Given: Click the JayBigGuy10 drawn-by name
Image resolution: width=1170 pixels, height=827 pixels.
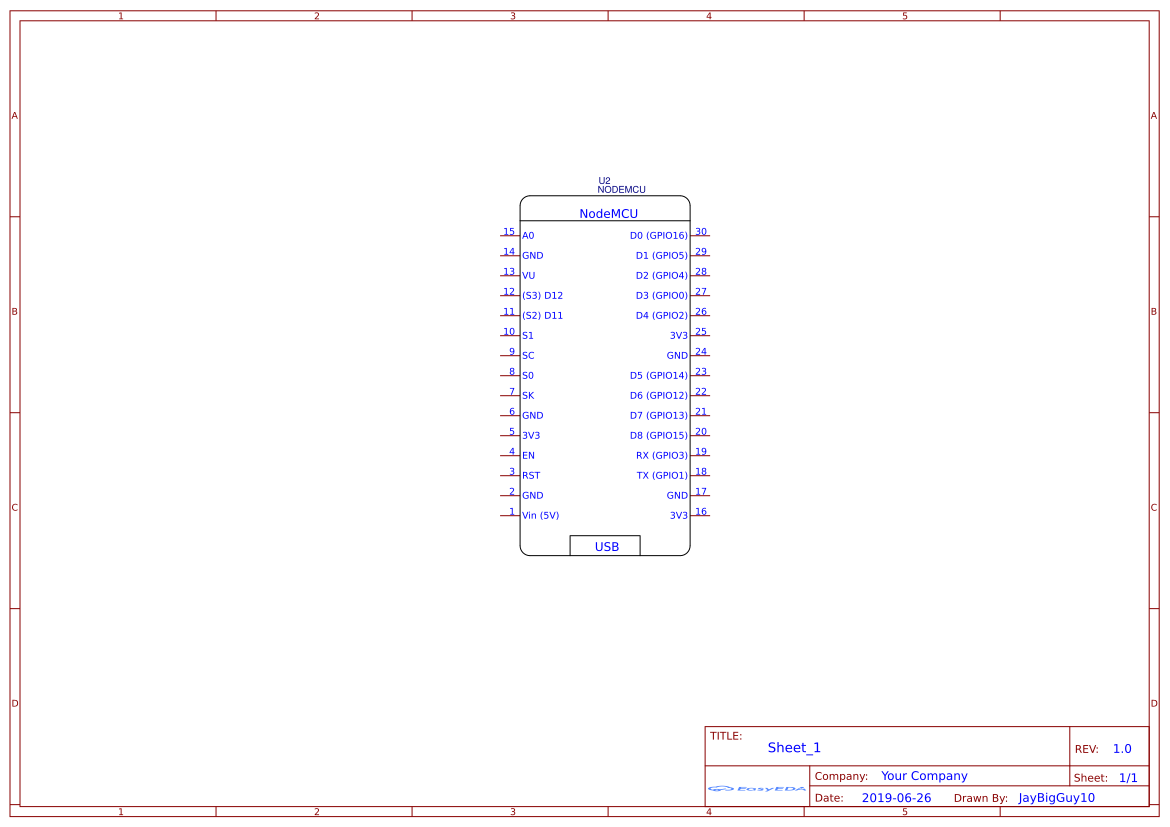Looking at the screenshot, I should click(x=1057, y=797).
